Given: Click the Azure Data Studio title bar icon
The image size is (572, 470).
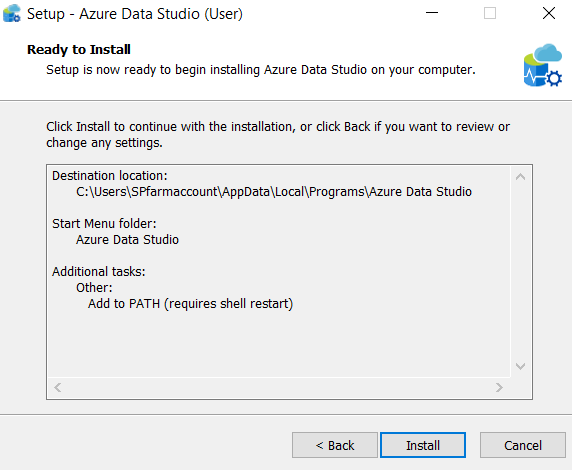Looking at the screenshot, I should 12,14.
